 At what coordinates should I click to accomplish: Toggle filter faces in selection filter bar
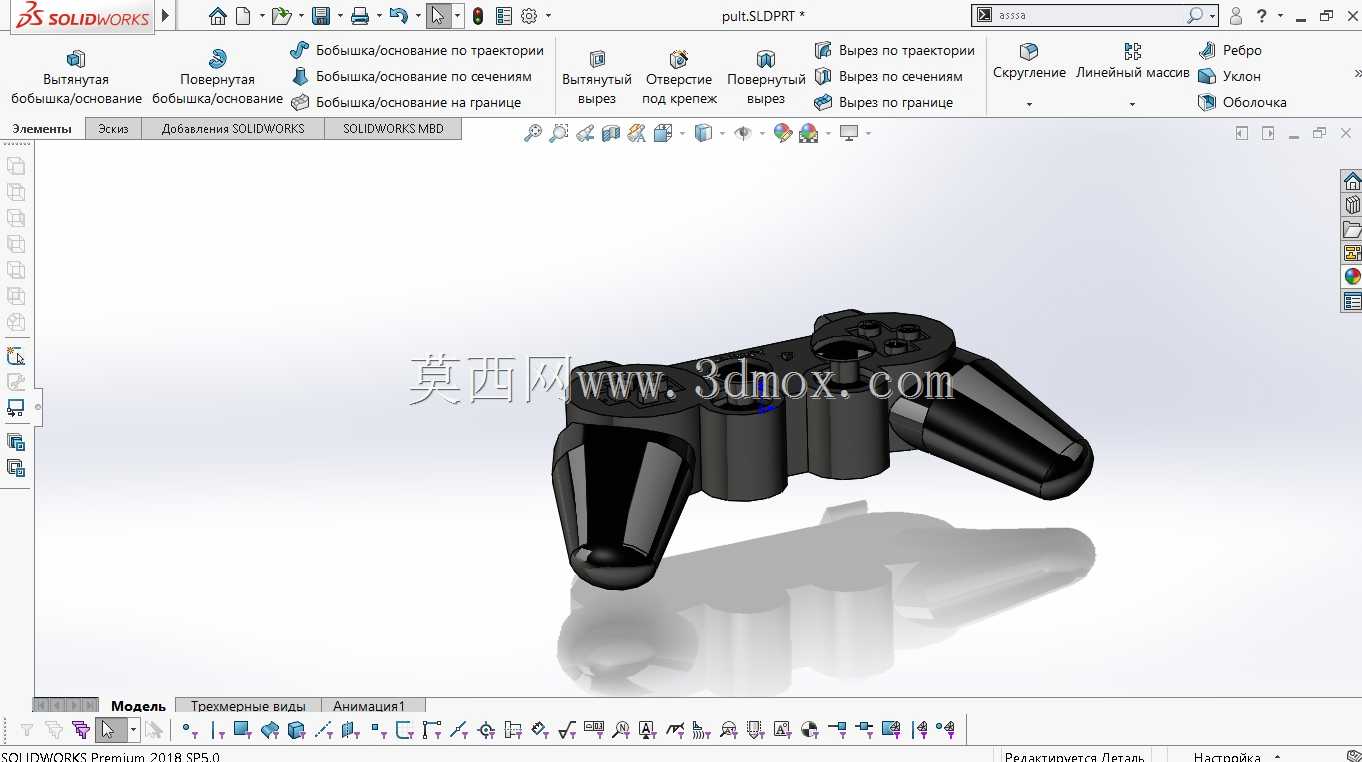point(242,730)
